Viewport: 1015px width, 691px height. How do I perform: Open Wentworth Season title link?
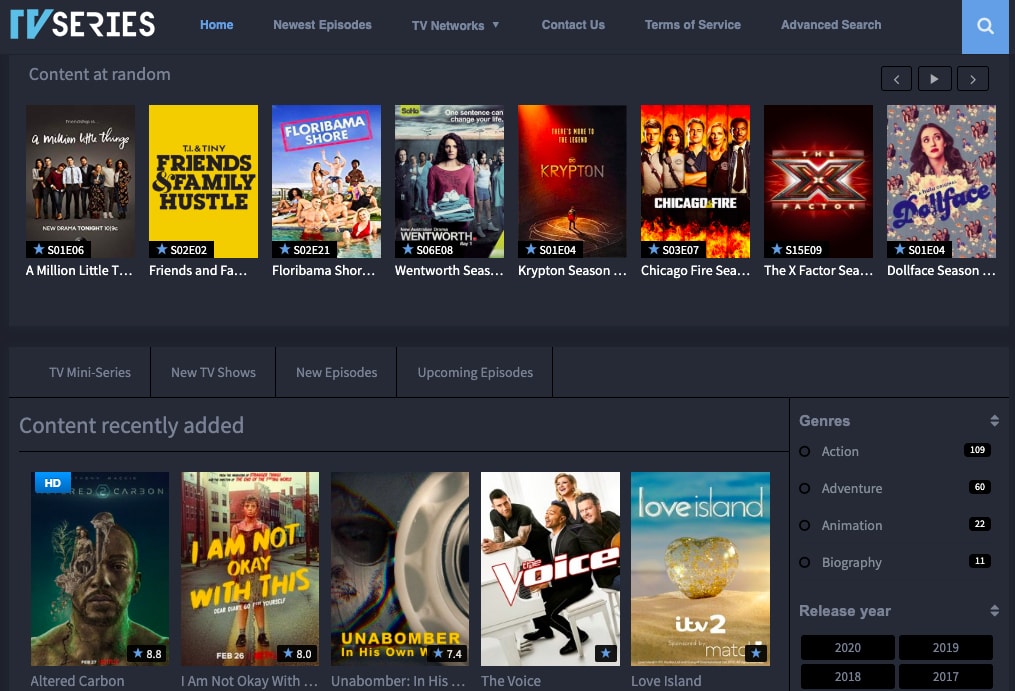tap(449, 271)
